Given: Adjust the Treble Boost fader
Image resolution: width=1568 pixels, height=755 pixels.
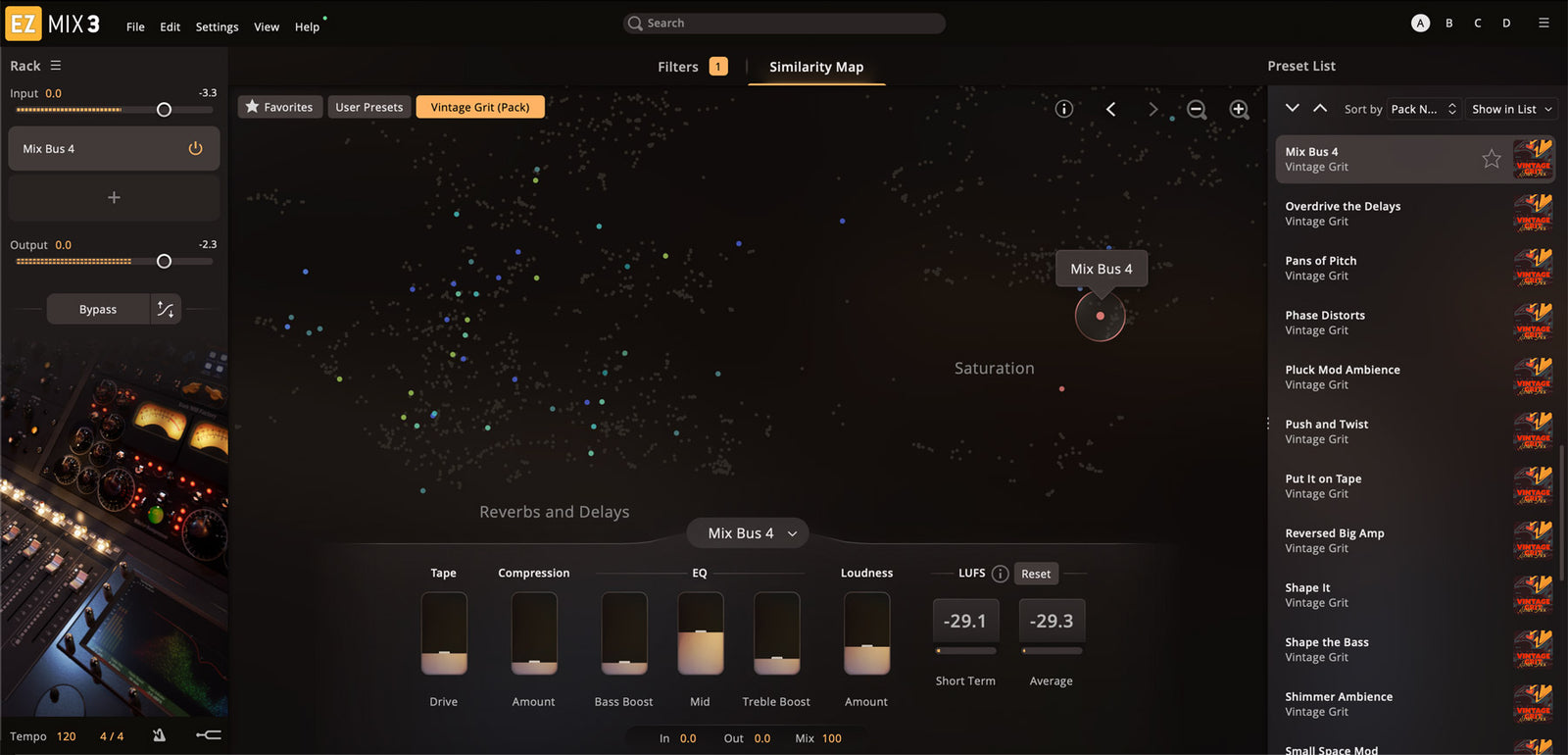Looking at the screenshot, I should pos(777,633).
